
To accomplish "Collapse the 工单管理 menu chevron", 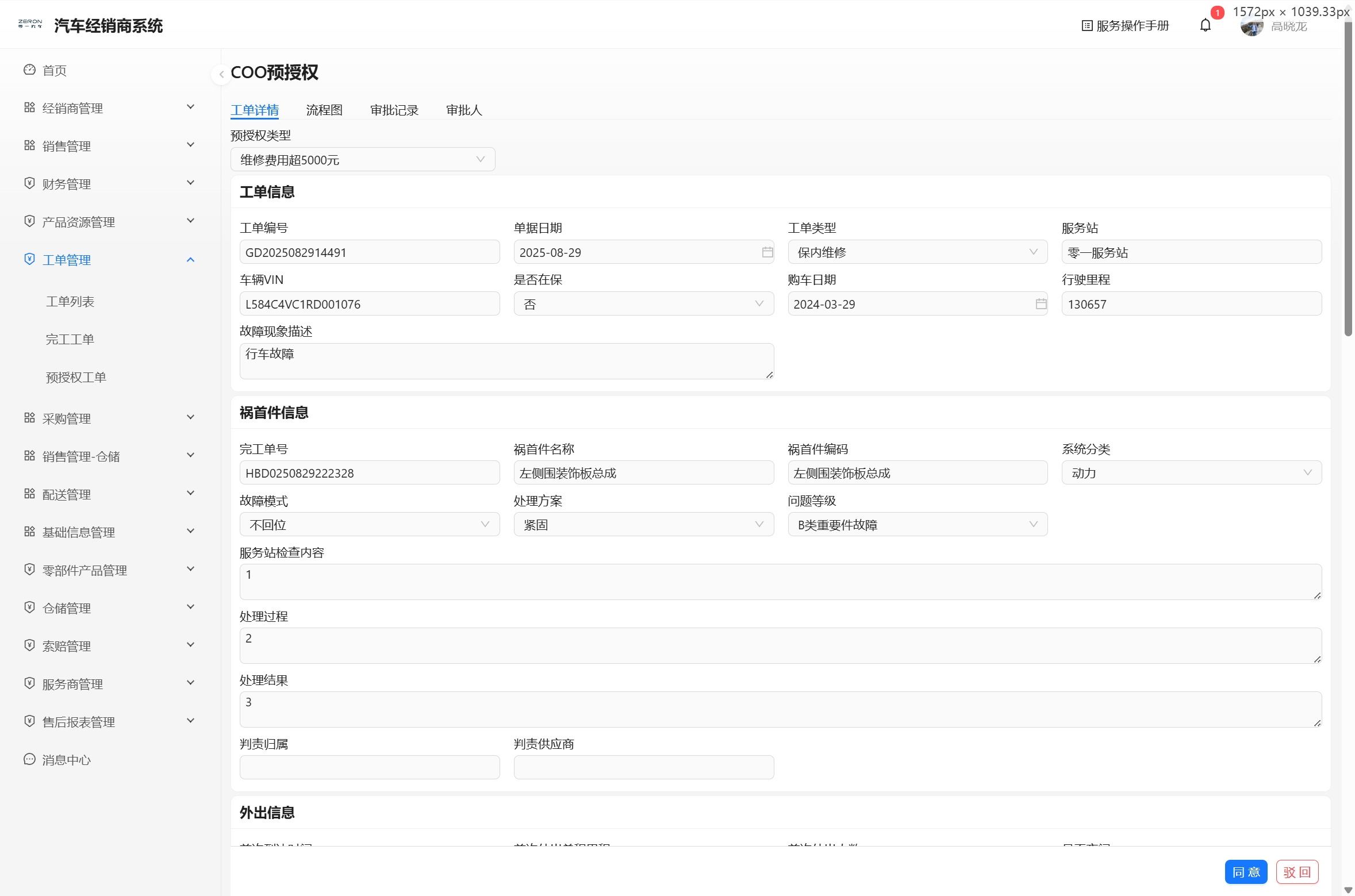I will click(191, 260).
